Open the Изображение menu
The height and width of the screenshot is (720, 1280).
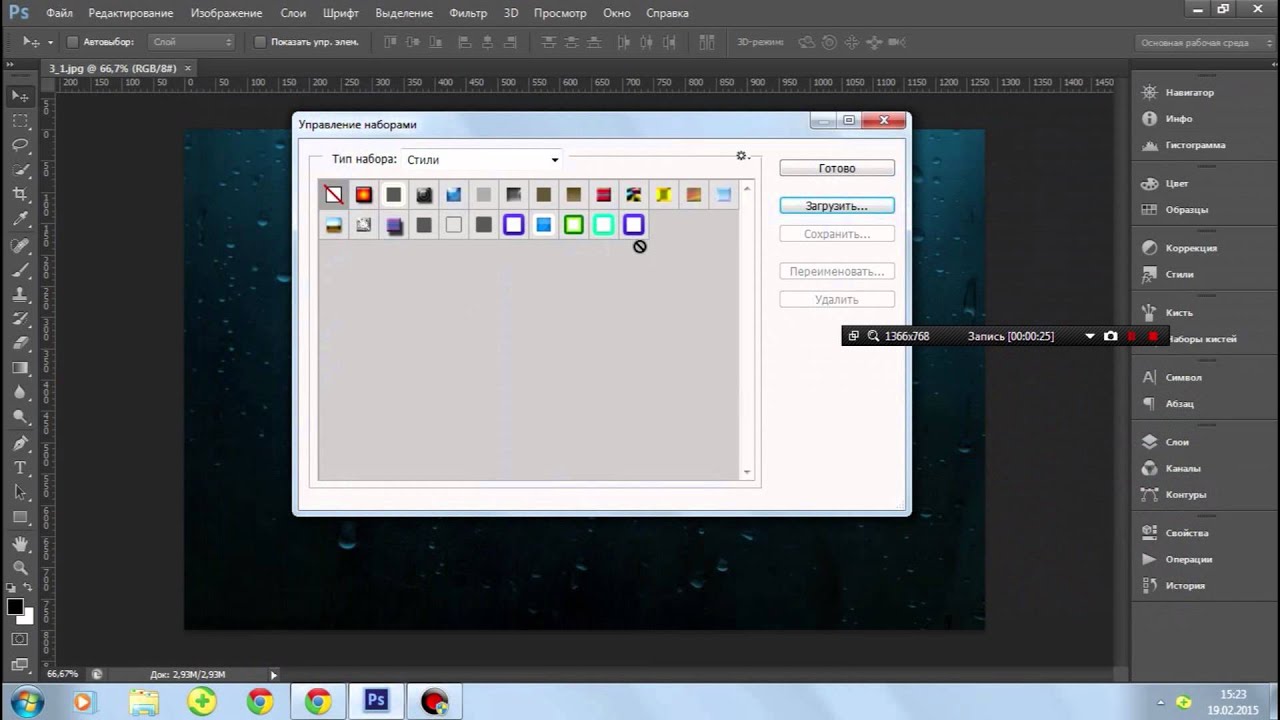[225, 13]
